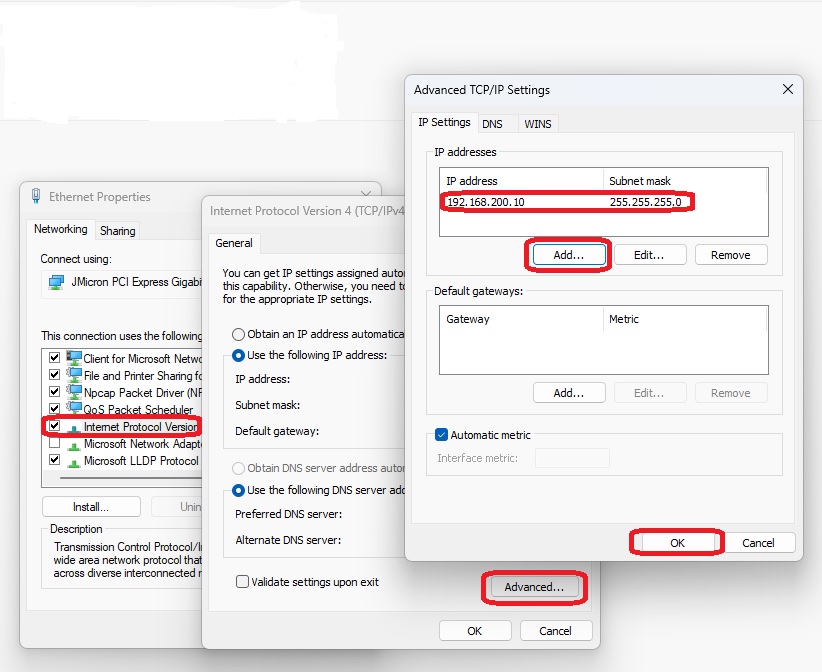
Task: Uncheck the Automatic metric checkbox
Action: pyautogui.click(x=441, y=435)
